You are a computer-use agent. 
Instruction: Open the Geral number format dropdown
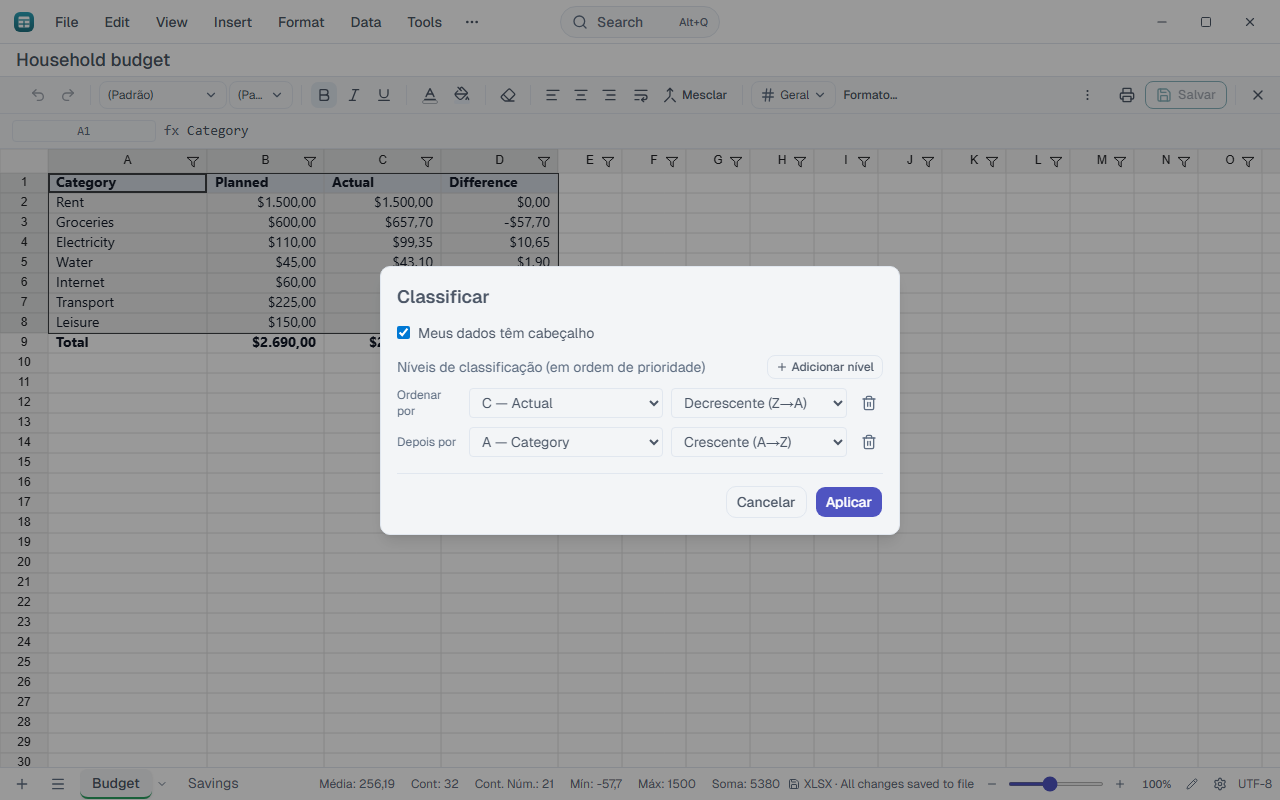pyautogui.click(x=793, y=95)
